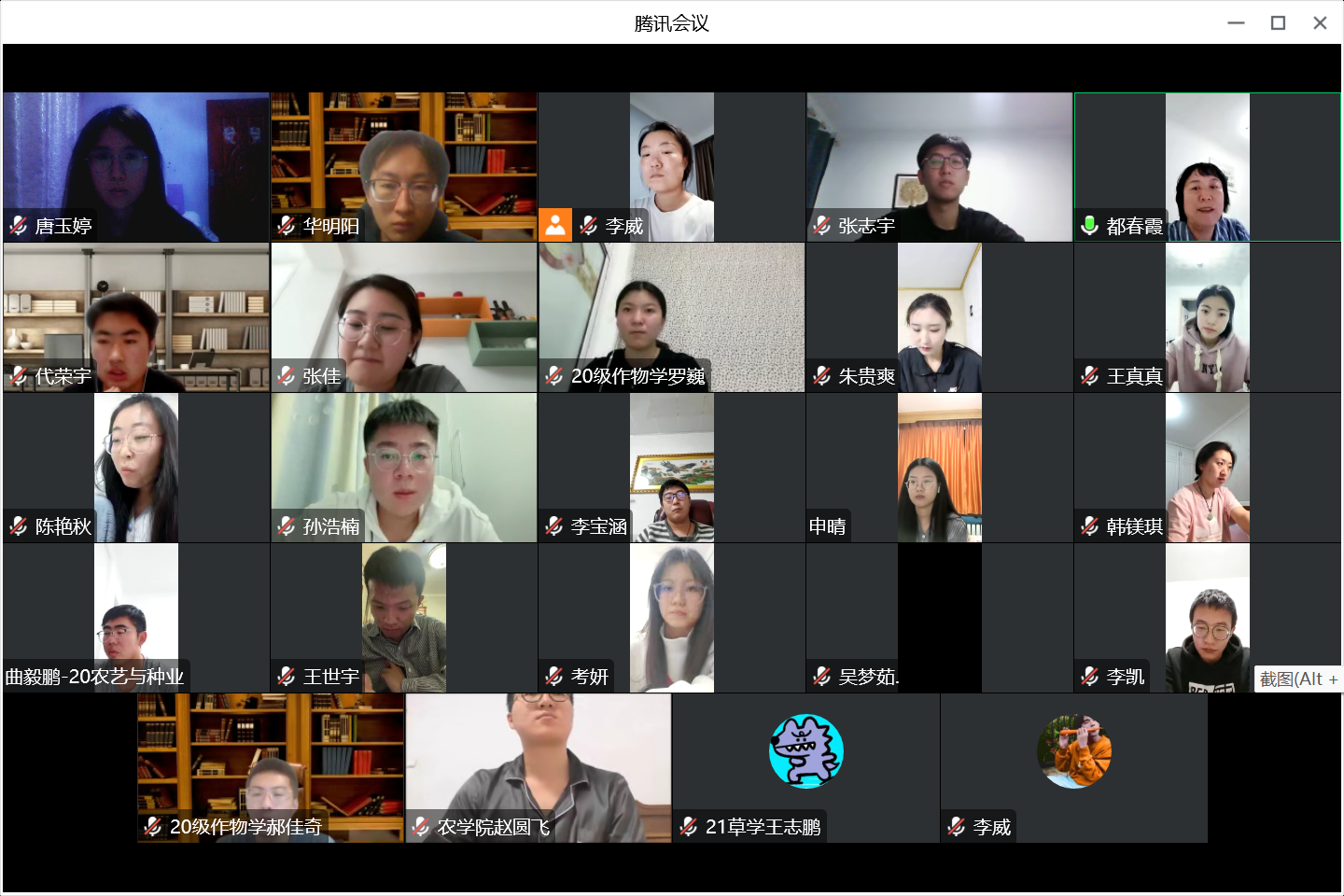Click muted mic icon beside 韩镁琪

click(1090, 525)
